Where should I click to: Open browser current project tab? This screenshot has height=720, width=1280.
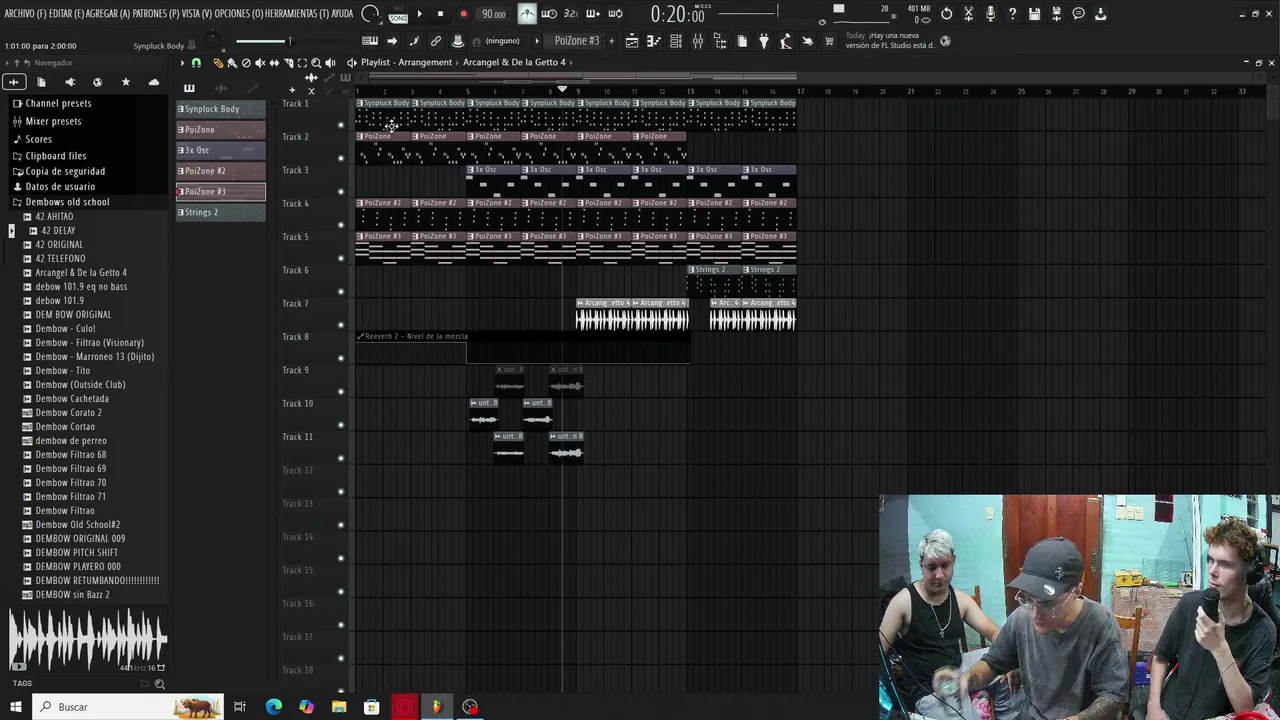coord(41,82)
